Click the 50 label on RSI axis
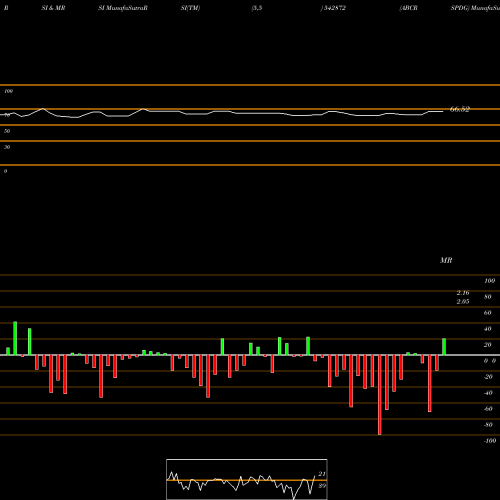This screenshot has height=500, width=500. coord(7,131)
